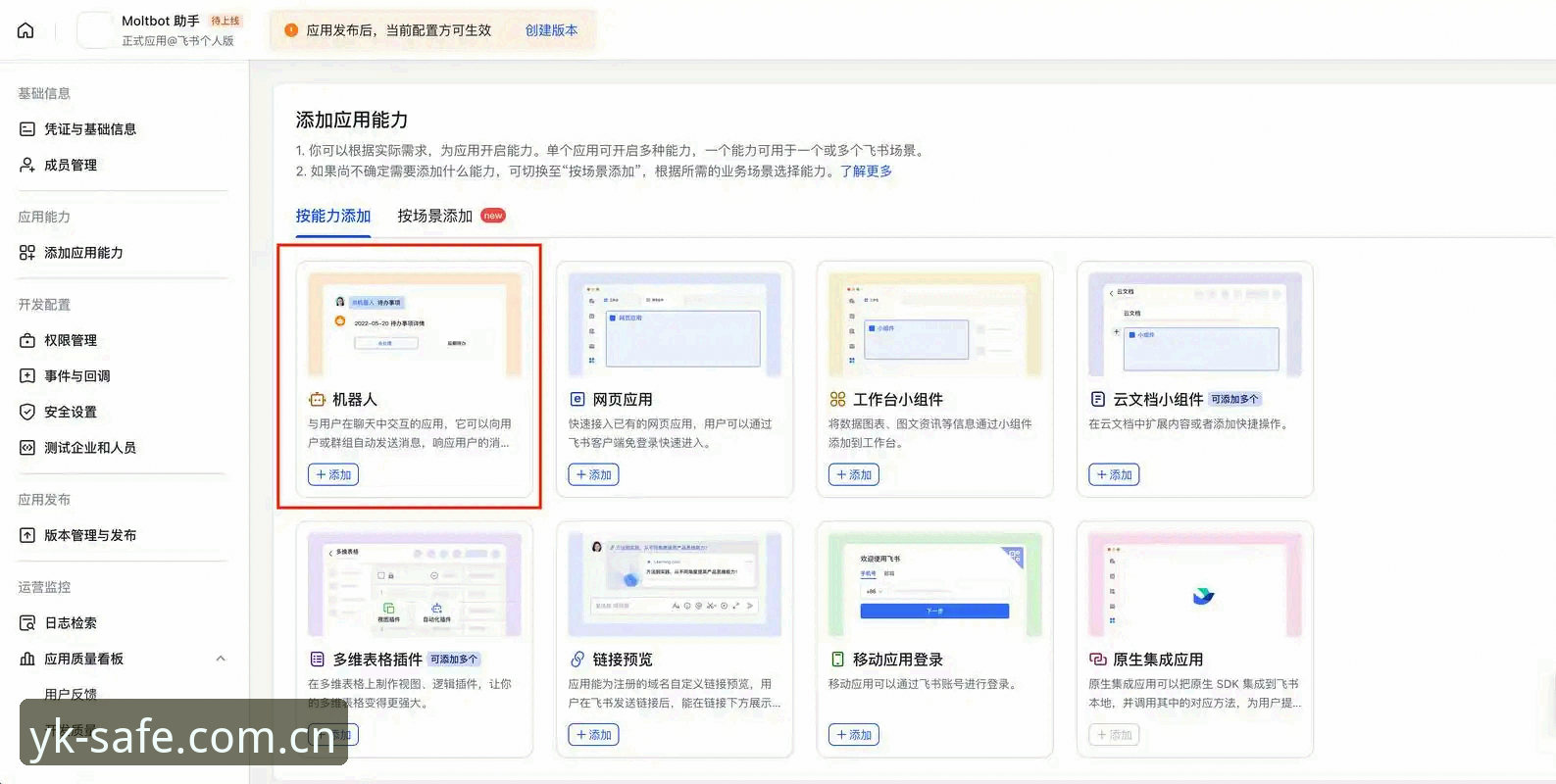Click the 链接预览 preview thumbnail
This screenshot has height=784, width=1556.
(675, 585)
